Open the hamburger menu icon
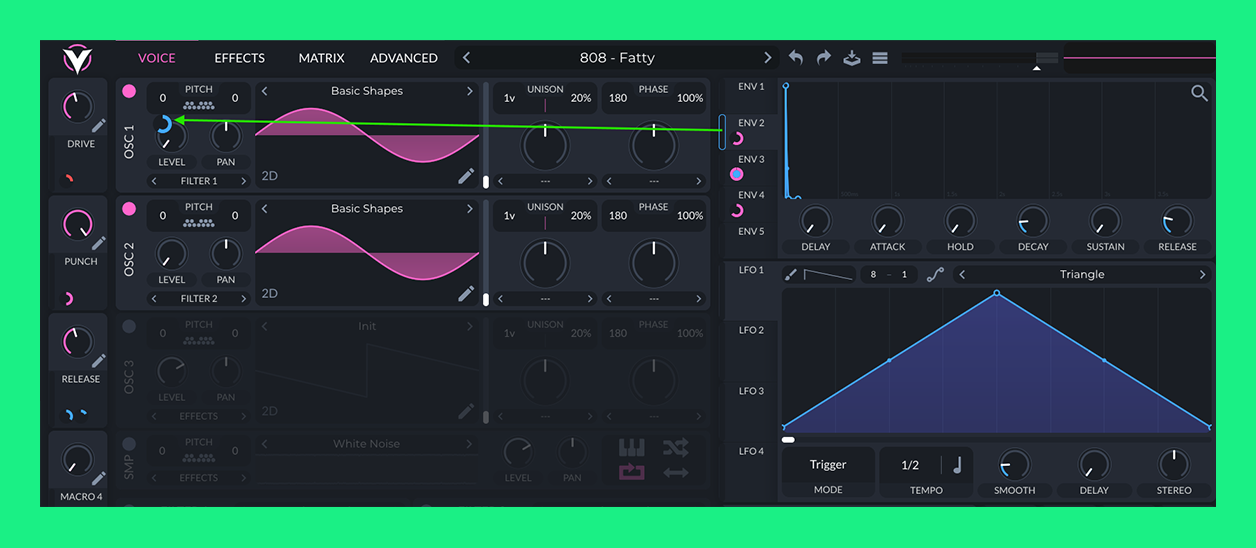 pos(880,58)
